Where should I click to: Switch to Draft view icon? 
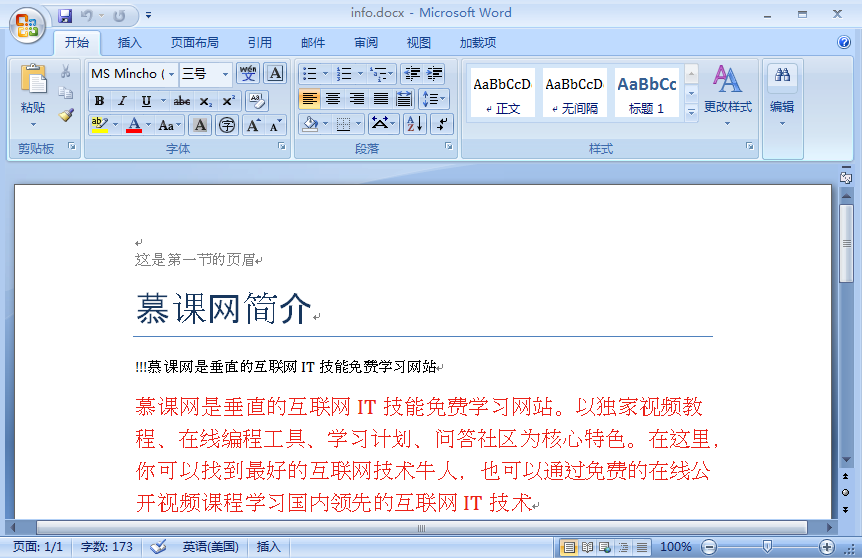642,547
